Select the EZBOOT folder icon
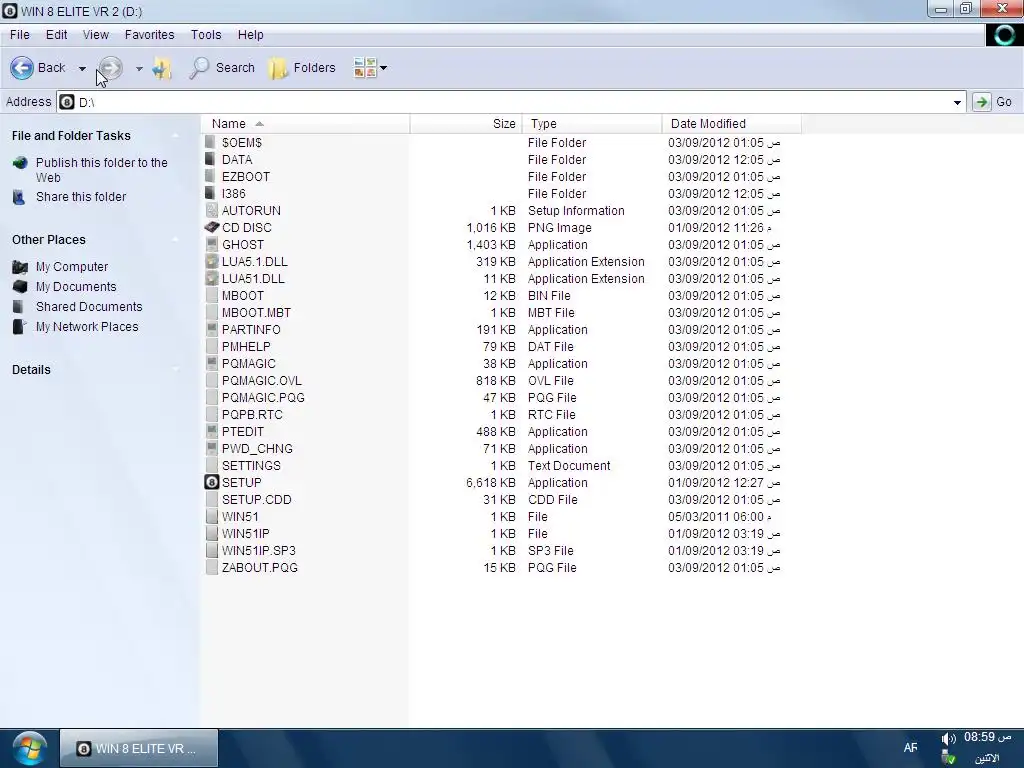Image resolution: width=1024 pixels, height=768 pixels. [210, 176]
